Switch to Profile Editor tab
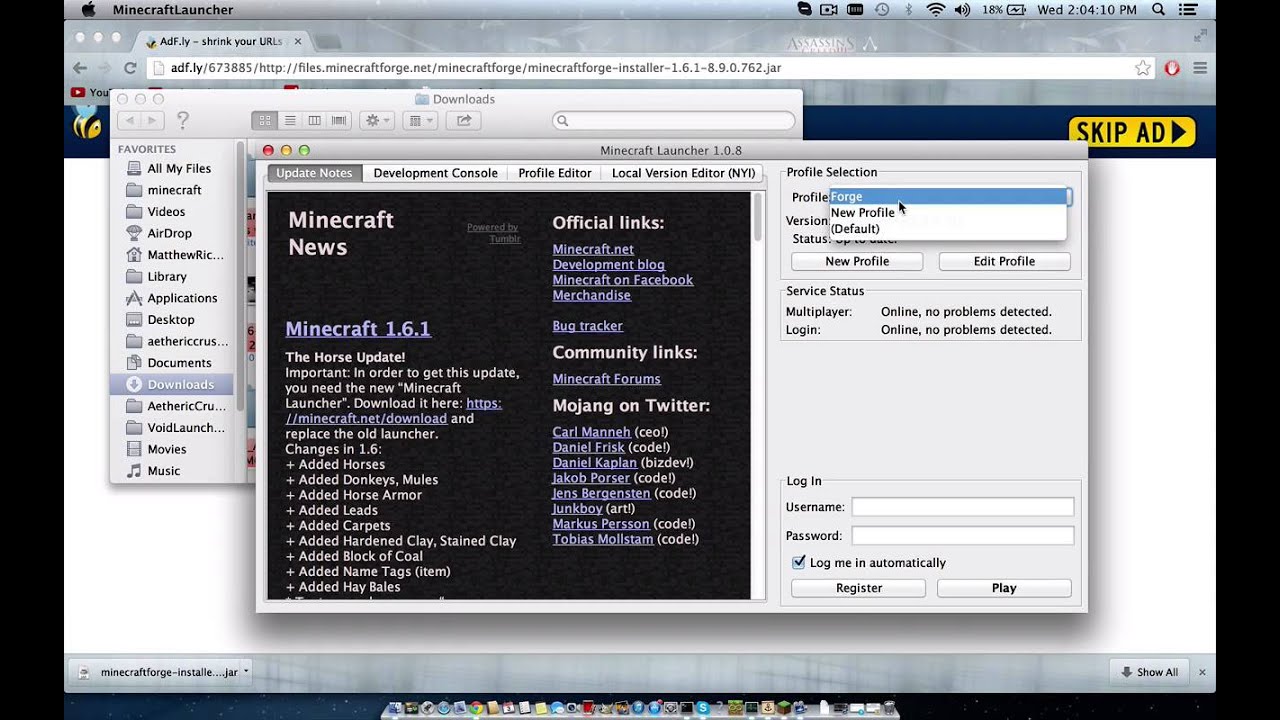This screenshot has width=1280, height=720. click(x=555, y=173)
